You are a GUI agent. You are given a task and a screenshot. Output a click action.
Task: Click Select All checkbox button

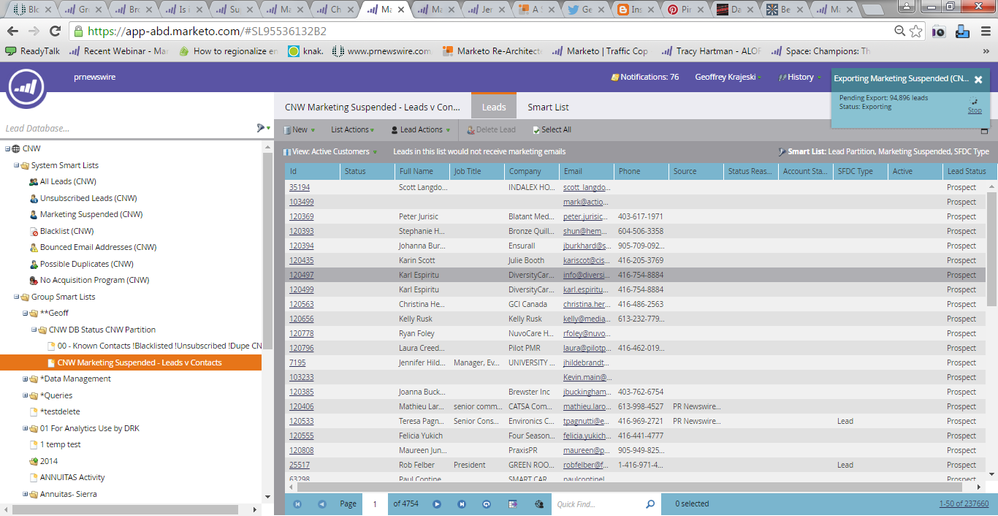pyautogui.click(x=552, y=130)
